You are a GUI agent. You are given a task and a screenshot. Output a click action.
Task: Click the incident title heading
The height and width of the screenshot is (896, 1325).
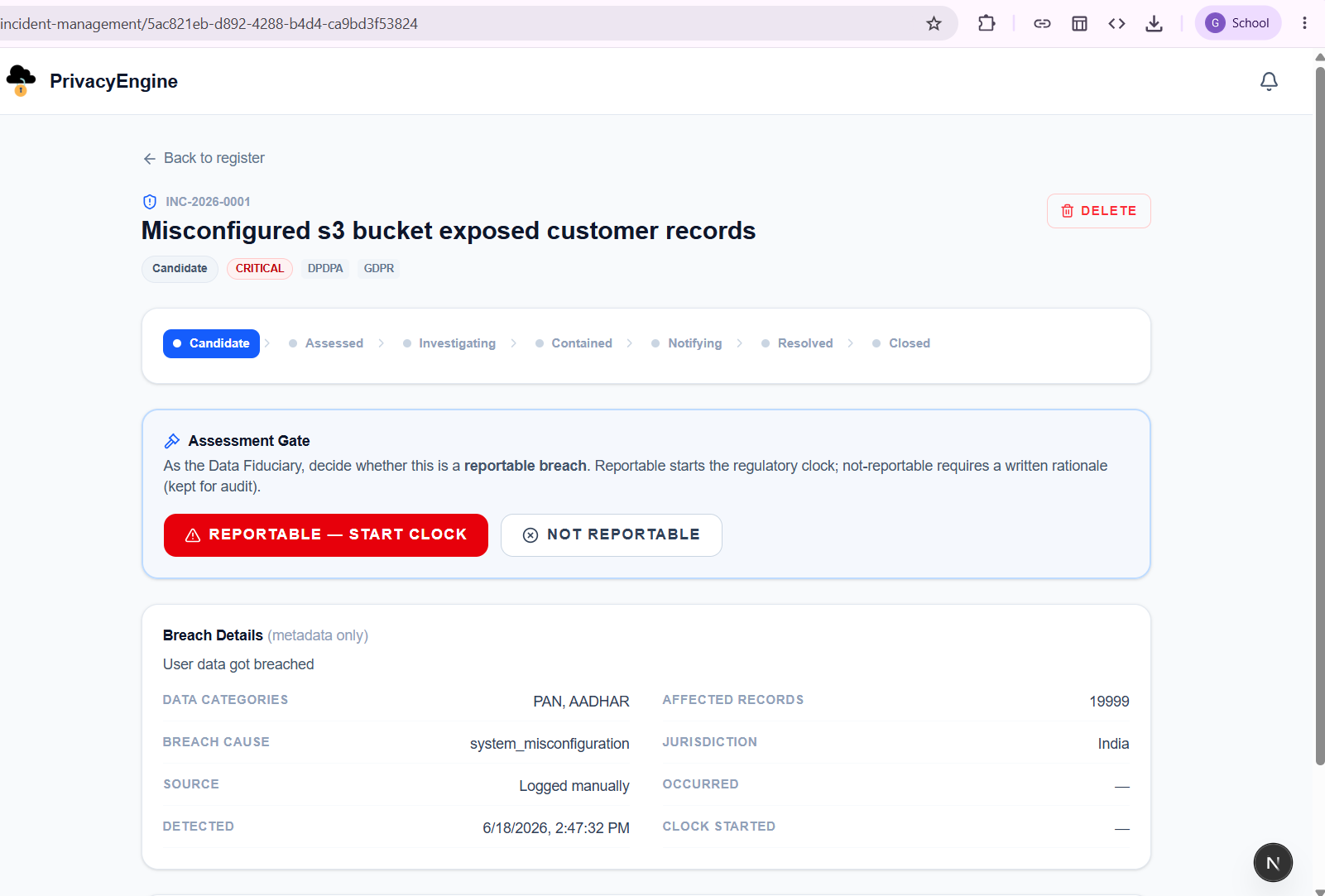tap(449, 231)
